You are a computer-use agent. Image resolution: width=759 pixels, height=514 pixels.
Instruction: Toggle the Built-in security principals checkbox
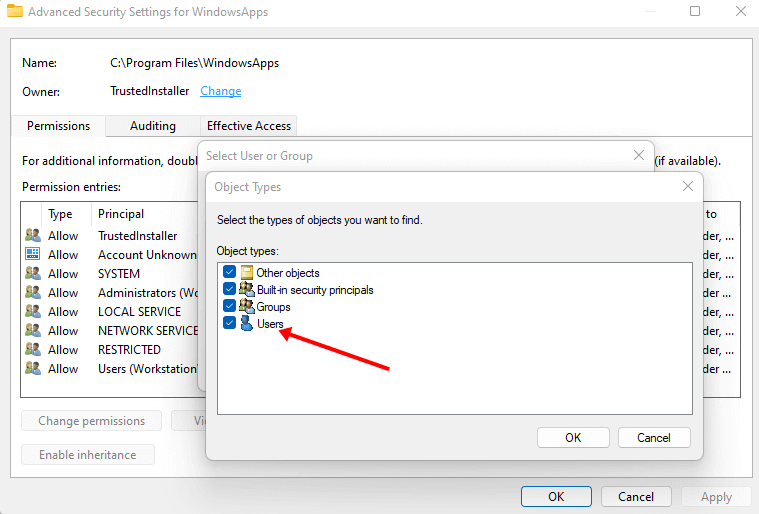229,289
